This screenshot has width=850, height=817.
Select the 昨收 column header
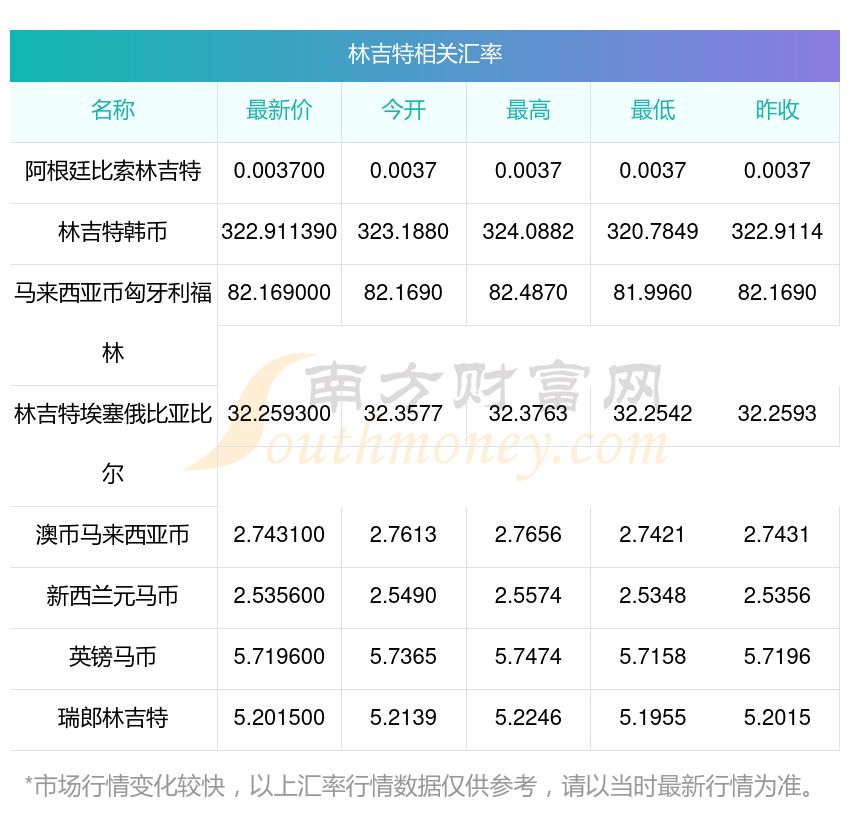click(777, 110)
